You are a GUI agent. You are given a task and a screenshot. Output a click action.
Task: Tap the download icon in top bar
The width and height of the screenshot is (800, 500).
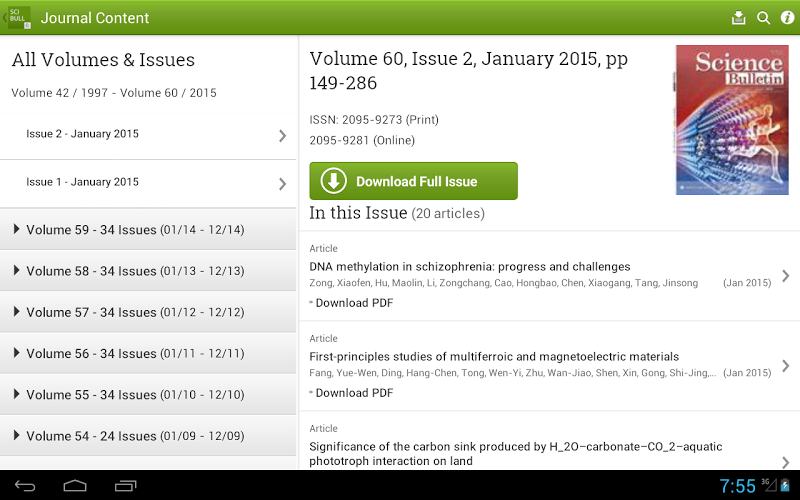point(739,18)
